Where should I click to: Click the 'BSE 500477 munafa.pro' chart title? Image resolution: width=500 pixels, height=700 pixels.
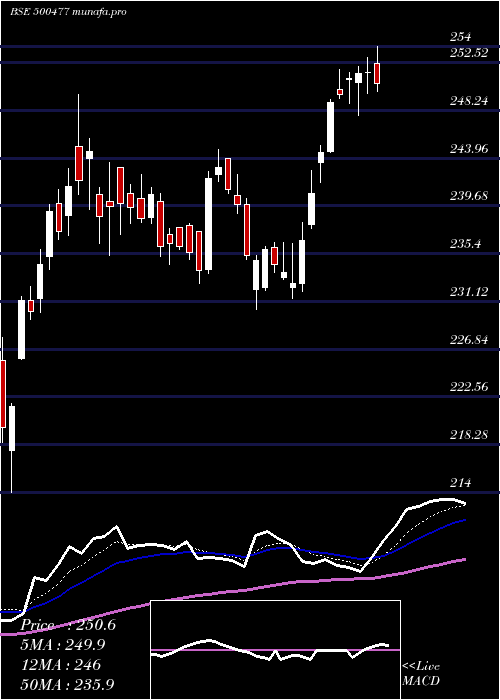[68, 12]
